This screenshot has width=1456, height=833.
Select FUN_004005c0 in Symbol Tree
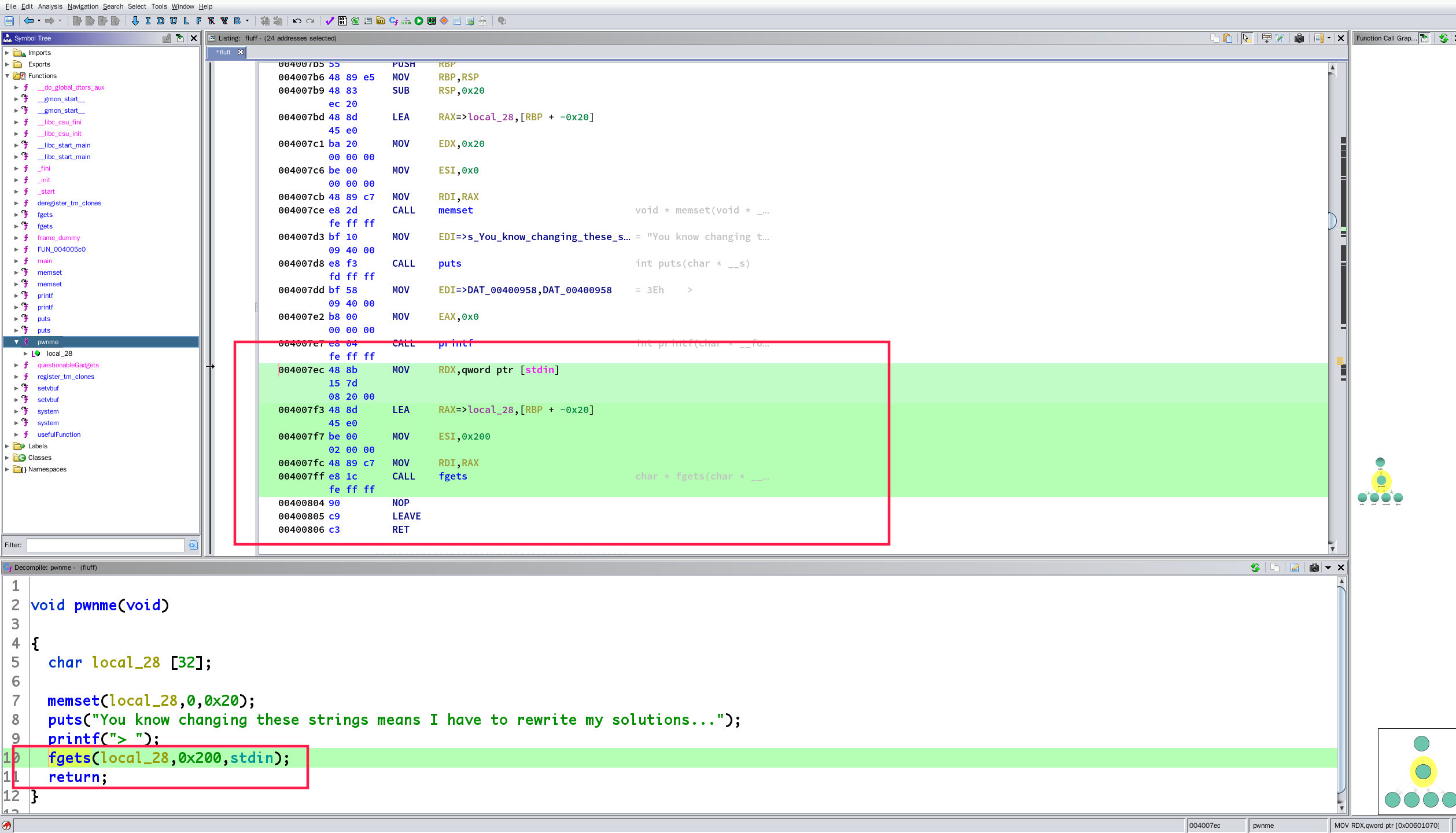click(x=61, y=249)
